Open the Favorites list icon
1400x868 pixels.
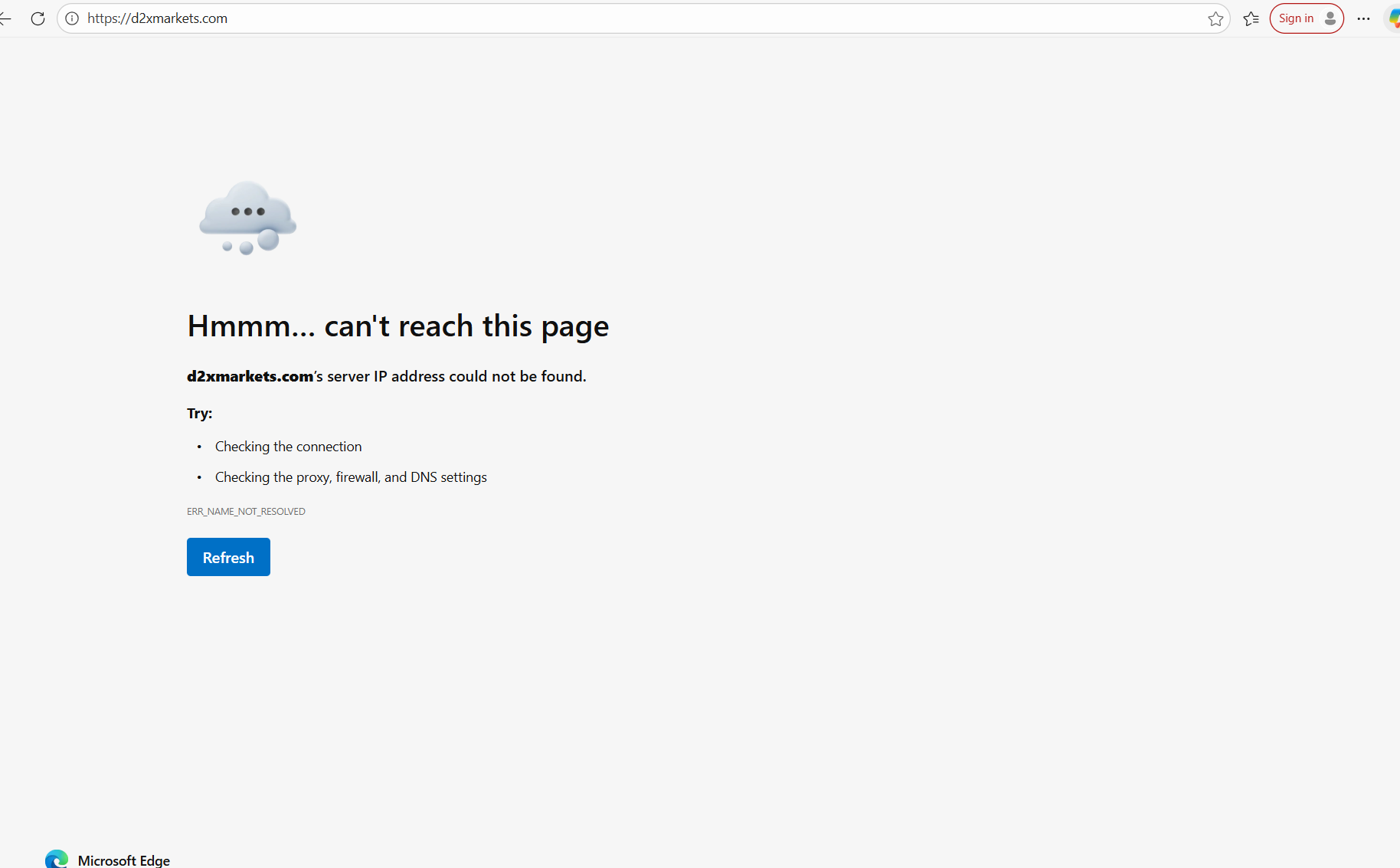tap(1251, 18)
